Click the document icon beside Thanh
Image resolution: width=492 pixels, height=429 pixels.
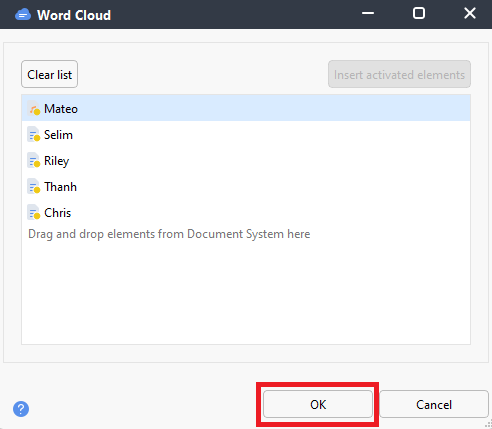tap(34, 187)
